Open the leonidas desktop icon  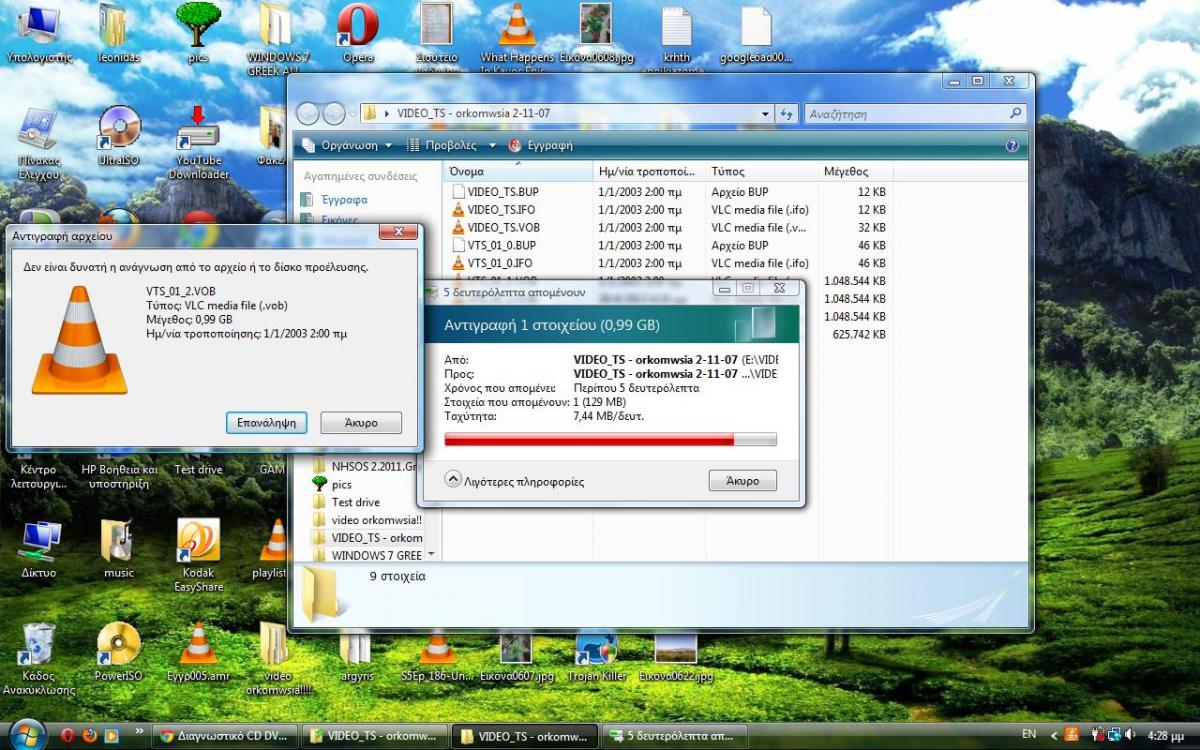click(x=118, y=32)
